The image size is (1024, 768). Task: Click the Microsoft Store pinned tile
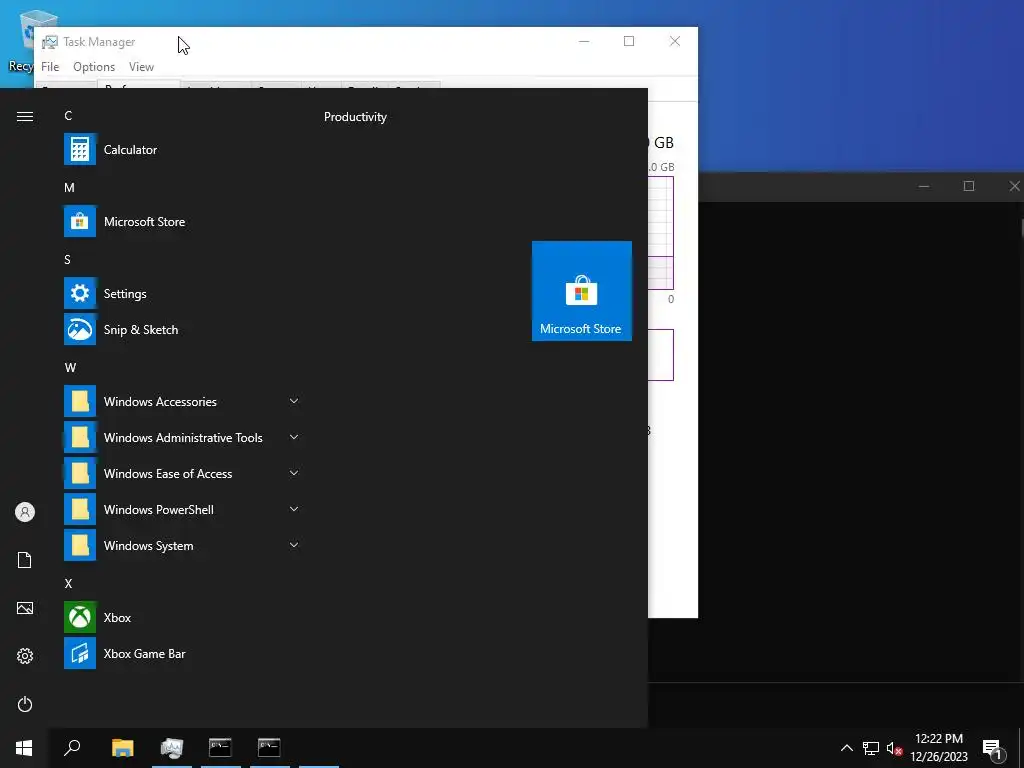pos(581,291)
